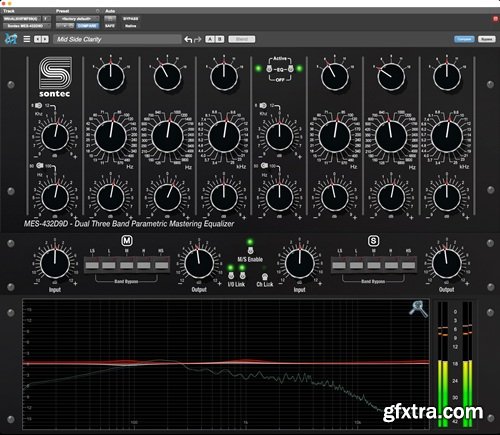Switch S channel high shelf 8/12 kHz selector
The height and width of the screenshot is (435, 500).
click(x=263, y=106)
